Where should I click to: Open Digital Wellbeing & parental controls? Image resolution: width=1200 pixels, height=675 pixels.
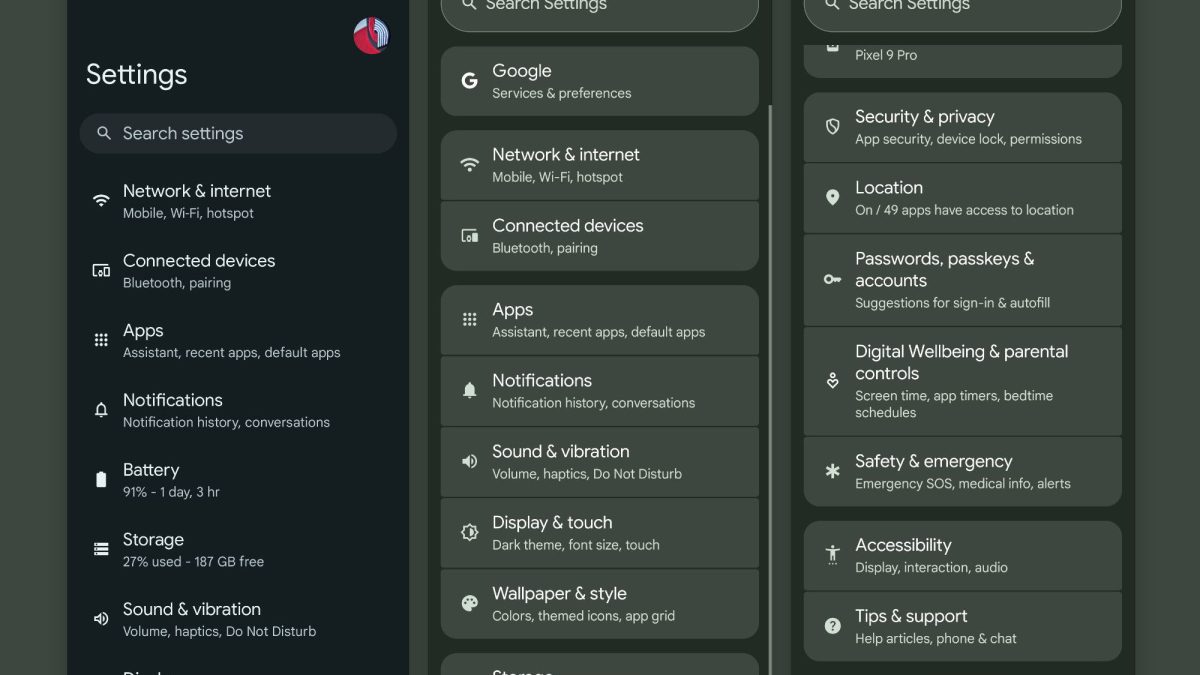(x=963, y=381)
